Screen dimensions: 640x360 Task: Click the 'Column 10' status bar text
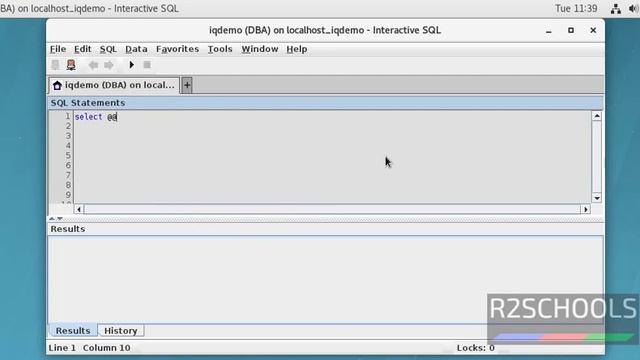(x=107, y=348)
